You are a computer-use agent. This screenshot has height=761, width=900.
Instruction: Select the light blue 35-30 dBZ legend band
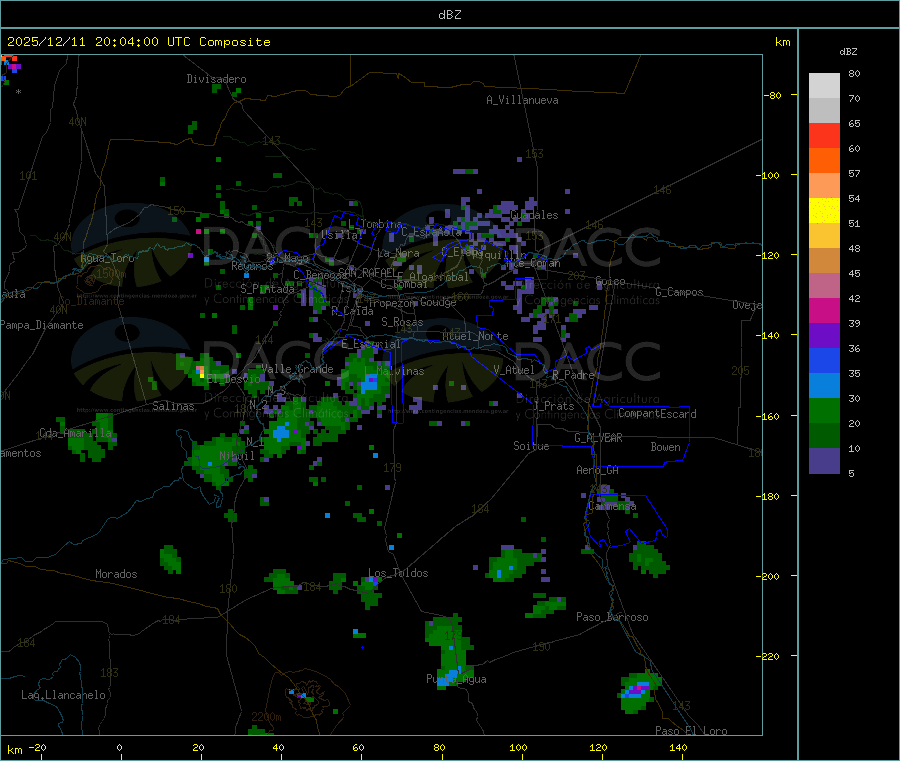pyautogui.click(x=824, y=386)
